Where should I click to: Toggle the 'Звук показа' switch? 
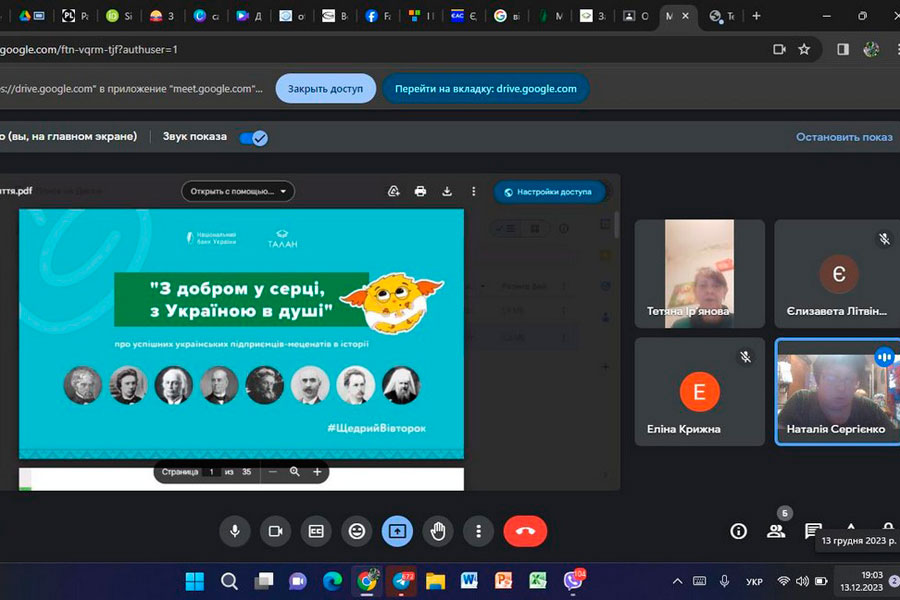[254, 137]
